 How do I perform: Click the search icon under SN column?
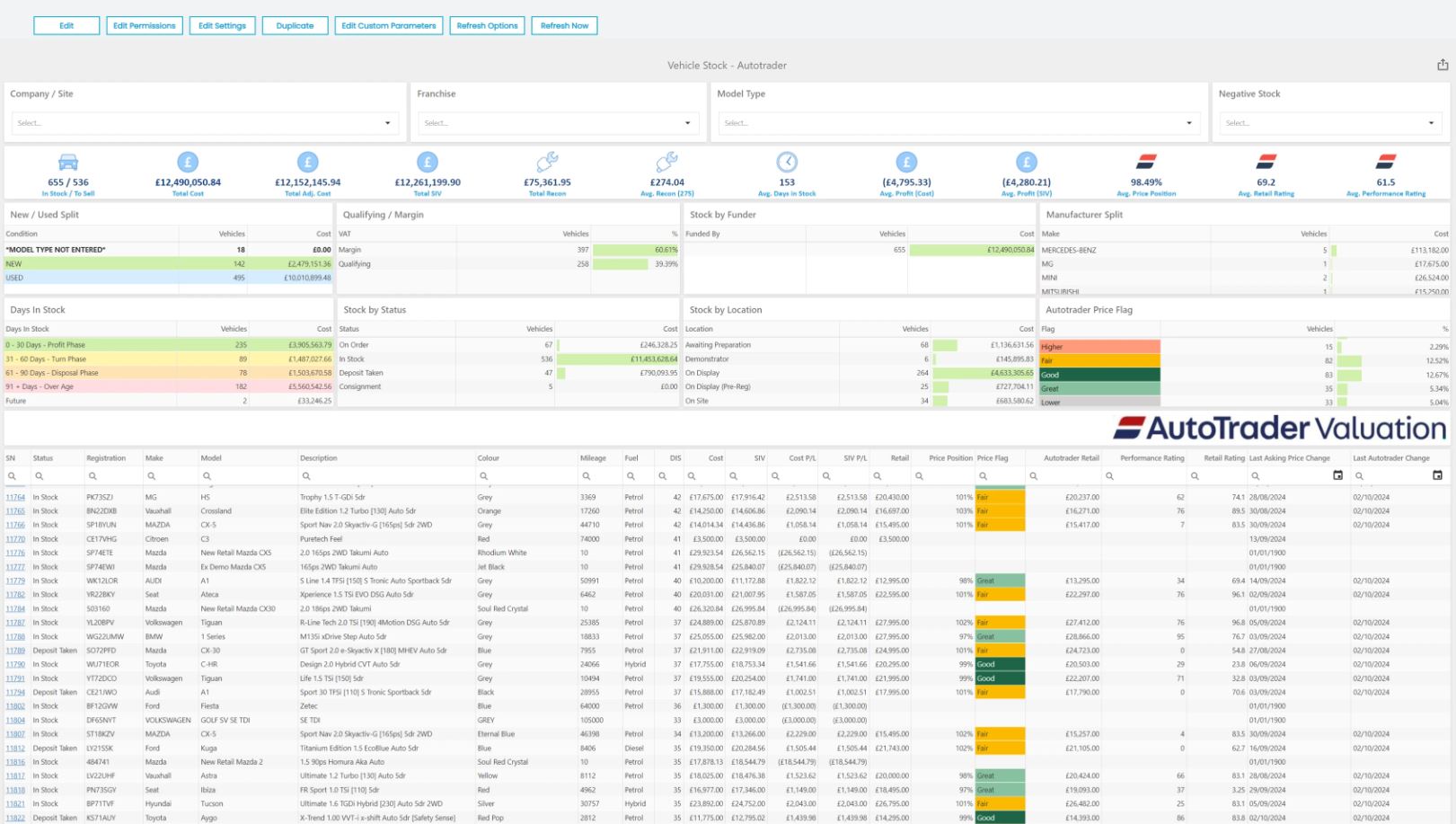coord(12,476)
